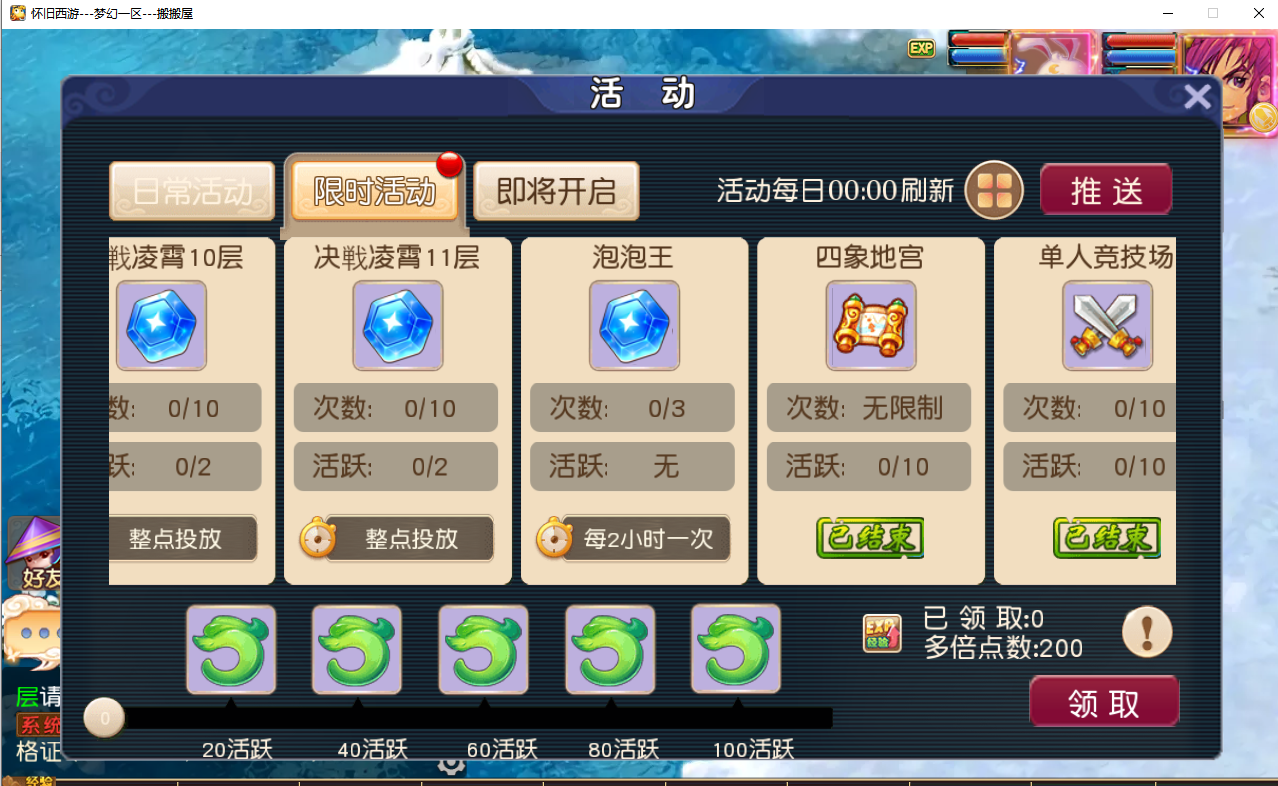Click the EXP 经验 multiplier icon
This screenshot has height=786, width=1278.
pyautogui.click(x=882, y=634)
